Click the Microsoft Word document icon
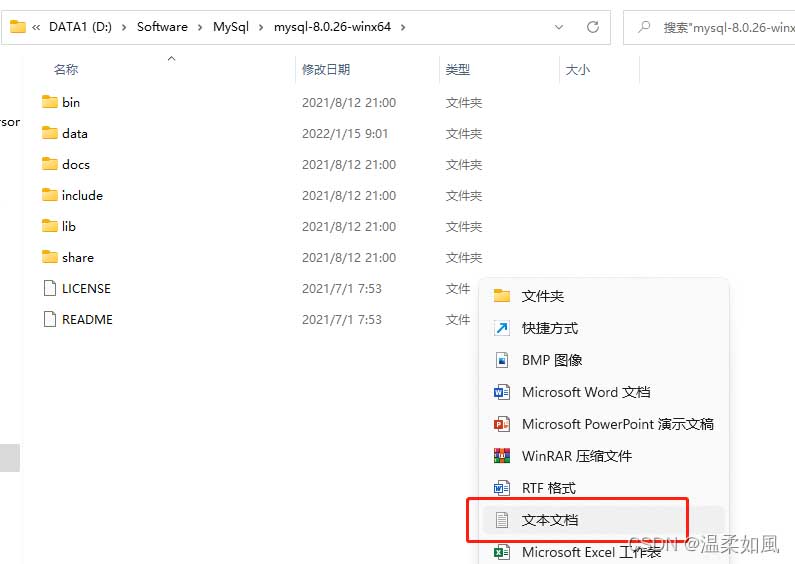Screen dimensions: 795x564 pyautogui.click(x=502, y=392)
